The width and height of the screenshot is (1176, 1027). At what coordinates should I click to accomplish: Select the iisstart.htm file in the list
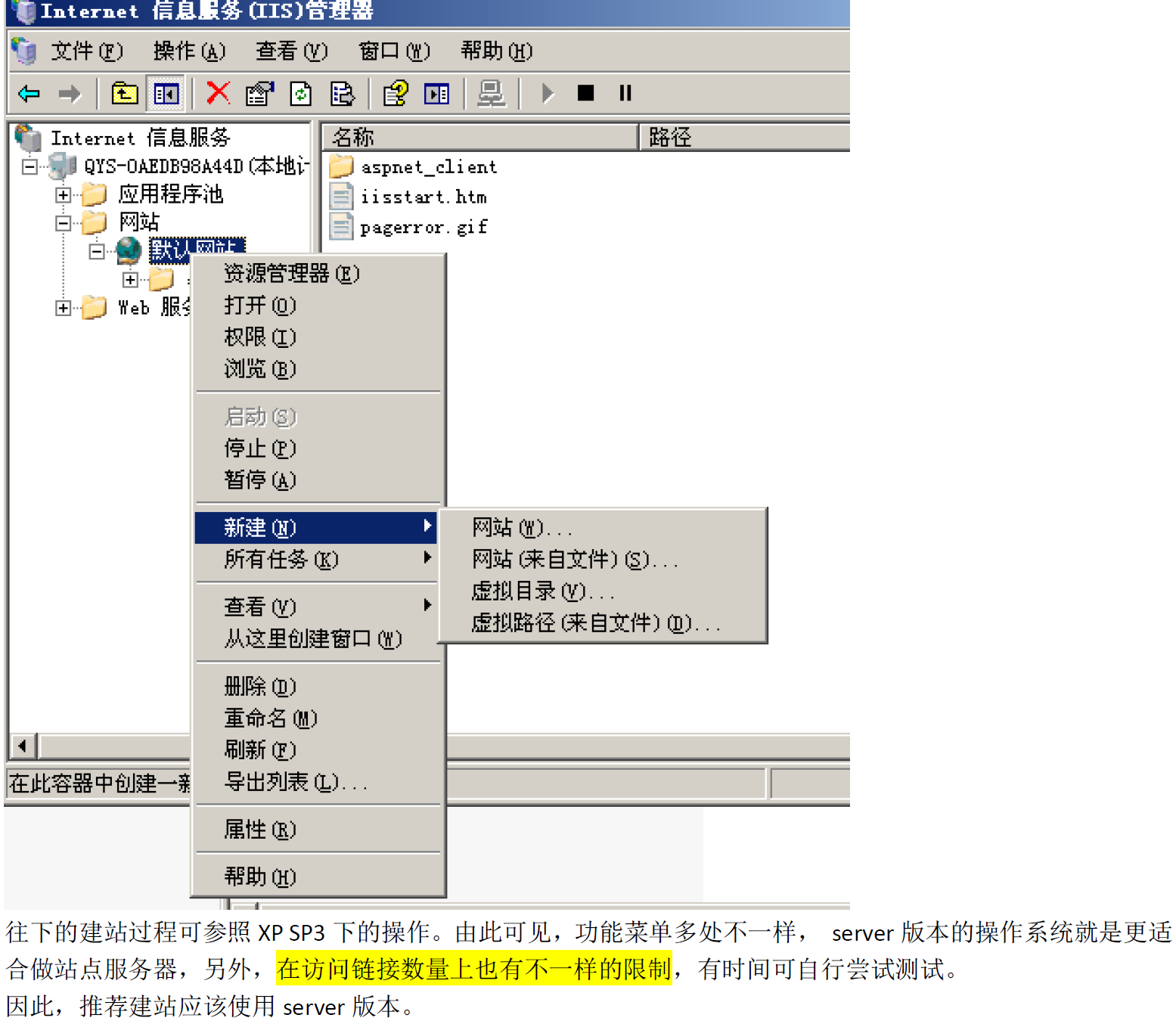(425, 196)
